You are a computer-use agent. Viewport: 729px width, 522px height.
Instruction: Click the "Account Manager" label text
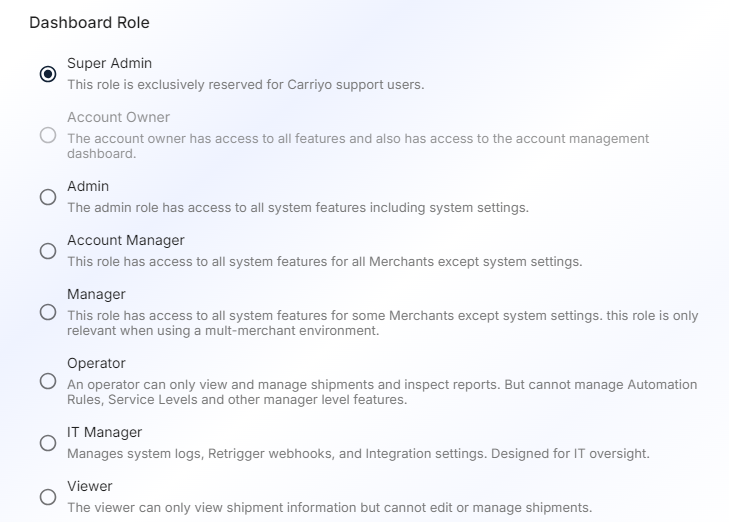pos(126,241)
